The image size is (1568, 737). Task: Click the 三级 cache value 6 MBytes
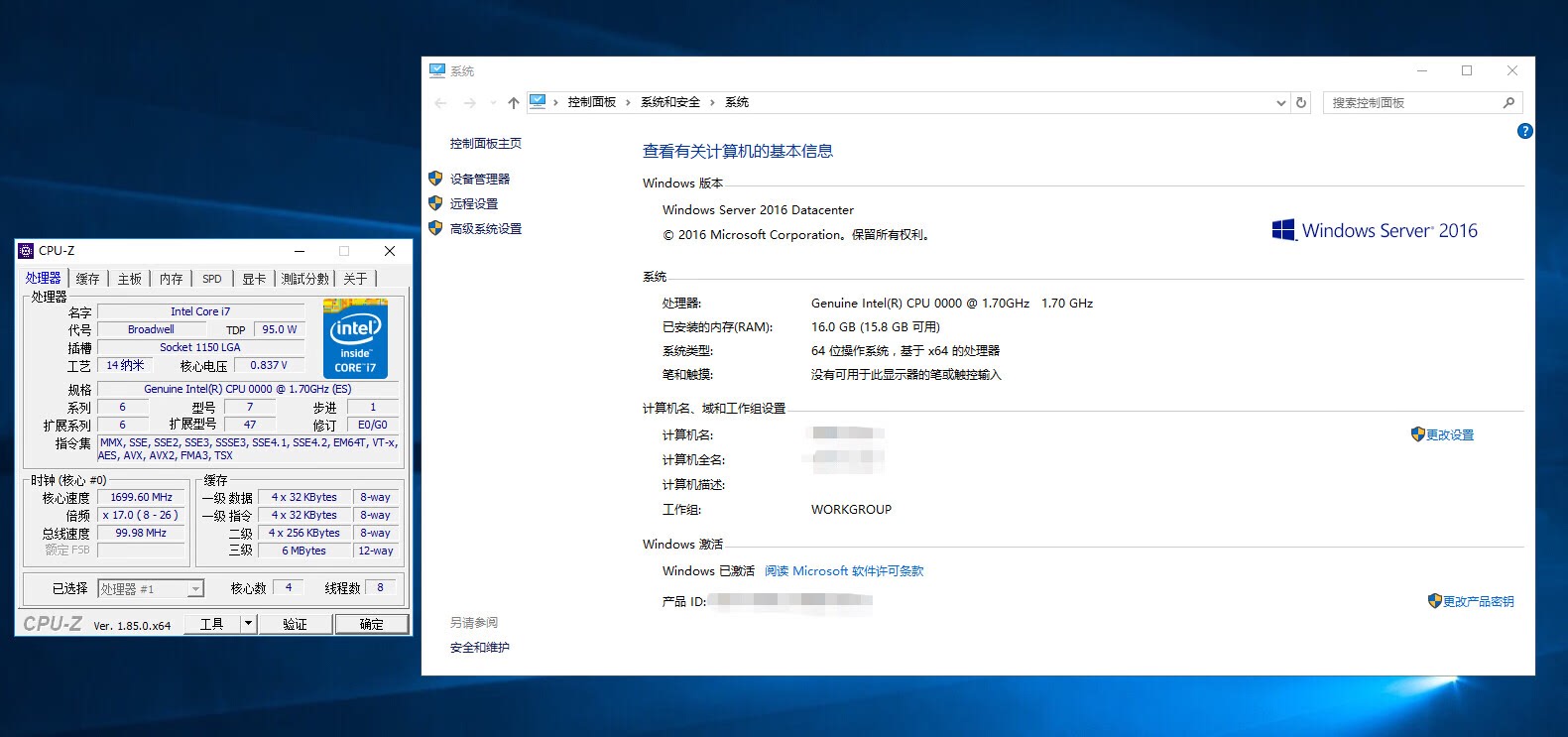(303, 551)
